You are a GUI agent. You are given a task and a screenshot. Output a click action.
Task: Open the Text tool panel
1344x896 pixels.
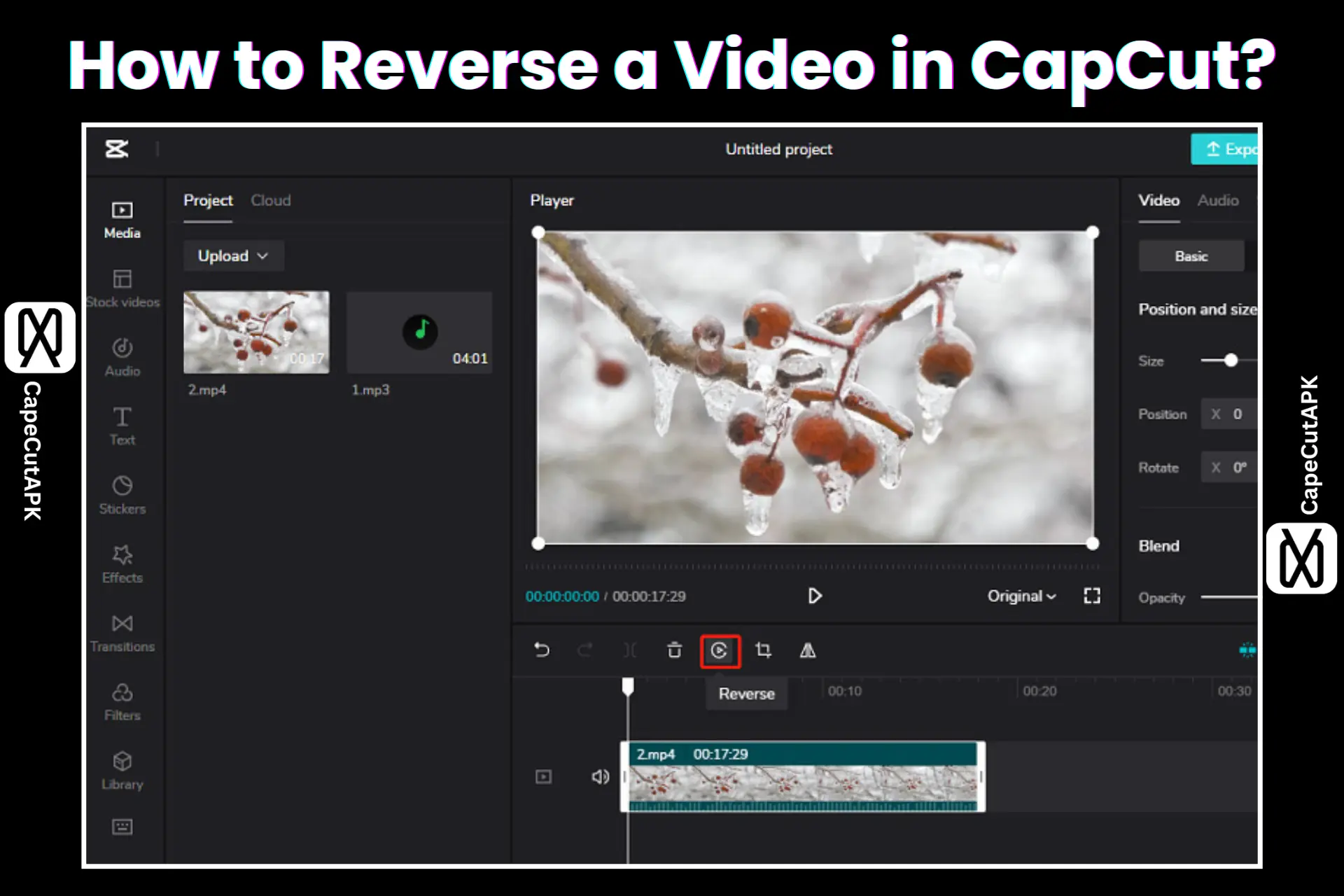tap(122, 426)
